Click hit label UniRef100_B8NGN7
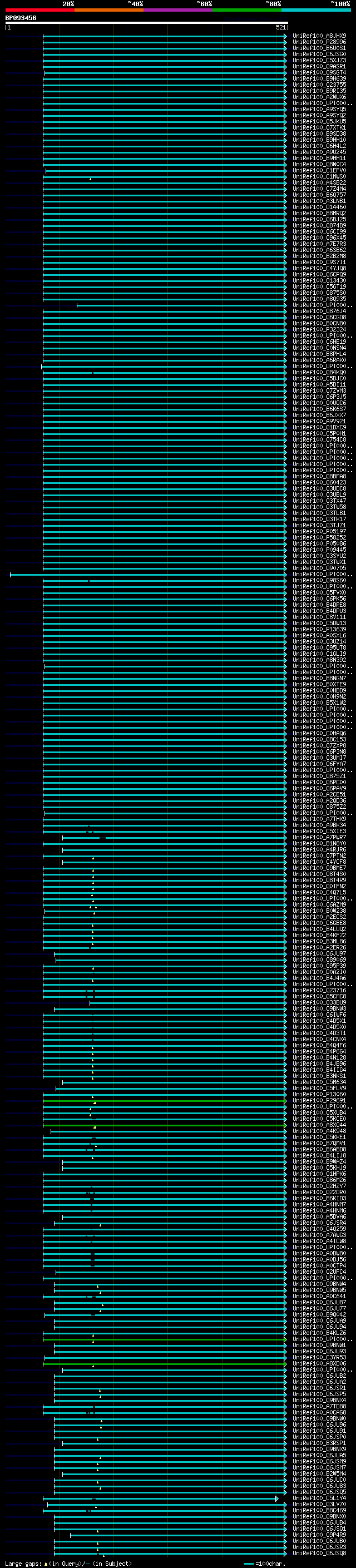 tap(319, 678)
